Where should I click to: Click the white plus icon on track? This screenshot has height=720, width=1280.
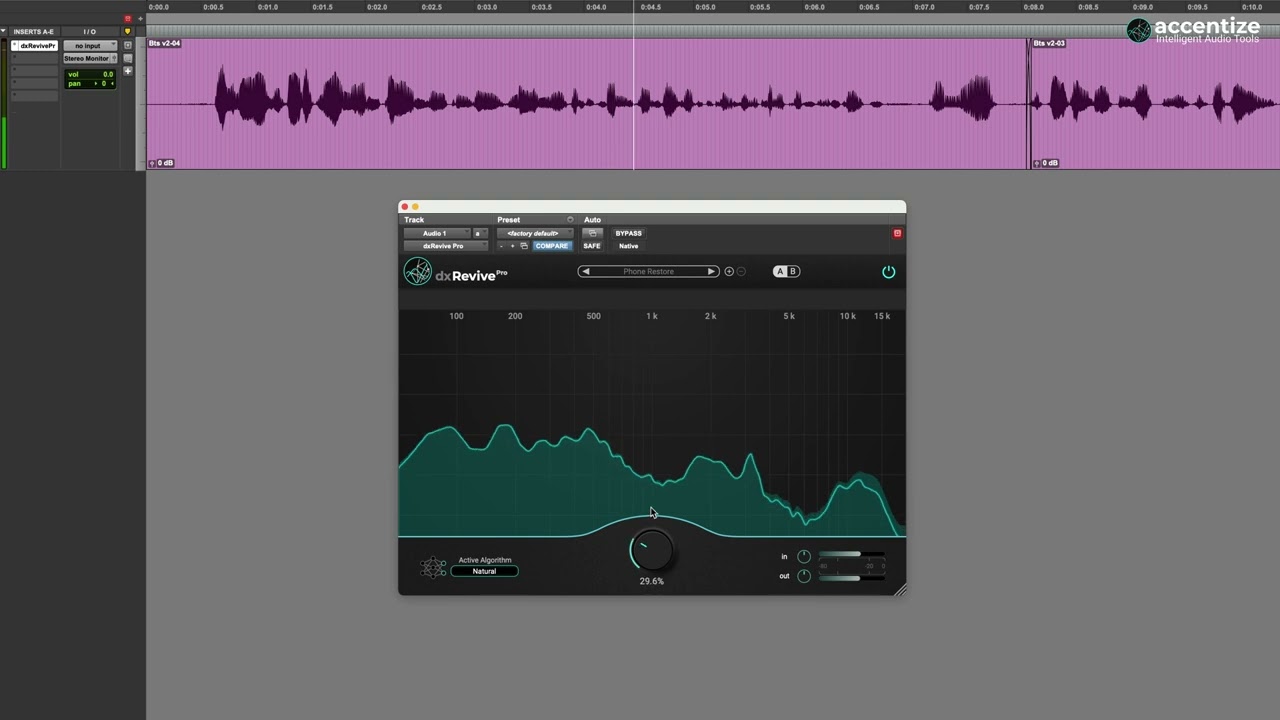tap(127, 71)
